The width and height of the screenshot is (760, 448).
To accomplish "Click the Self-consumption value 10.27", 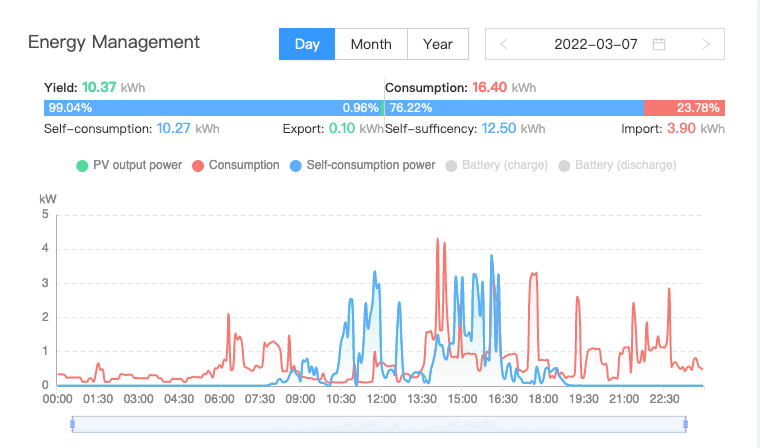I will (x=174, y=128).
